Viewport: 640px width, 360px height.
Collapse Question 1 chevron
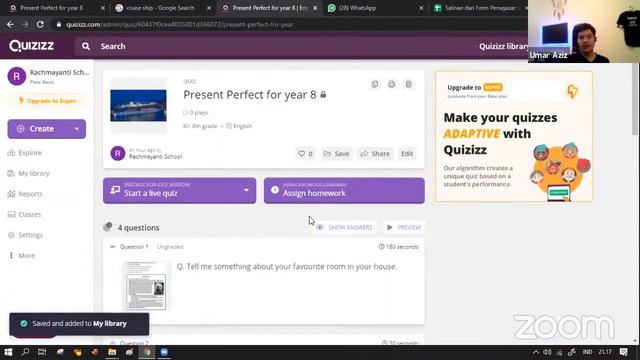coord(113,247)
